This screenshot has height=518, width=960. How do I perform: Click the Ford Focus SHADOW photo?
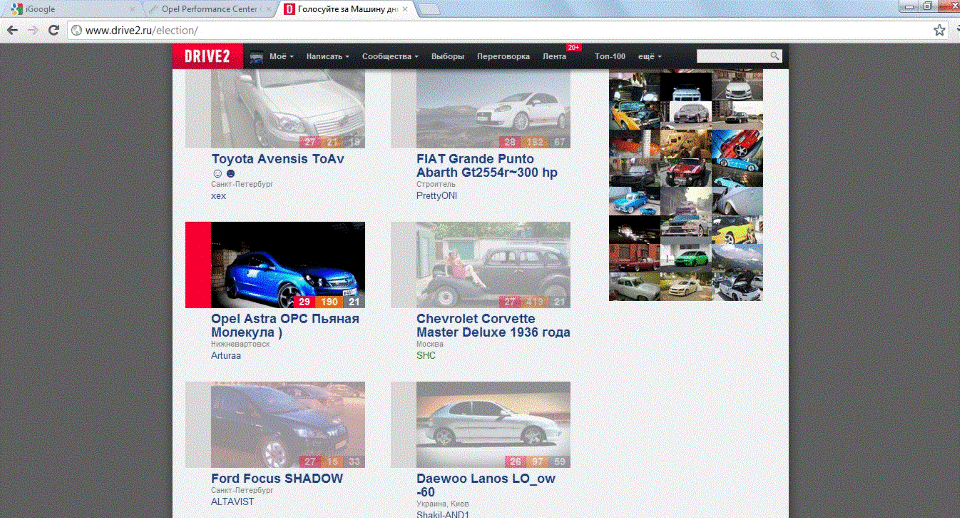point(288,425)
